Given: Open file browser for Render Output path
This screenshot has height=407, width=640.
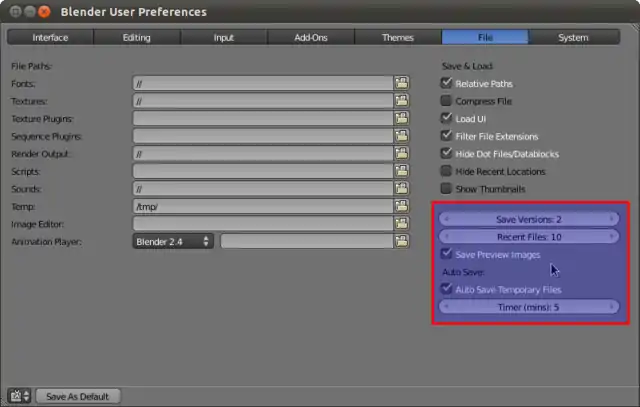Looking at the screenshot, I should click(x=402, y=154).
